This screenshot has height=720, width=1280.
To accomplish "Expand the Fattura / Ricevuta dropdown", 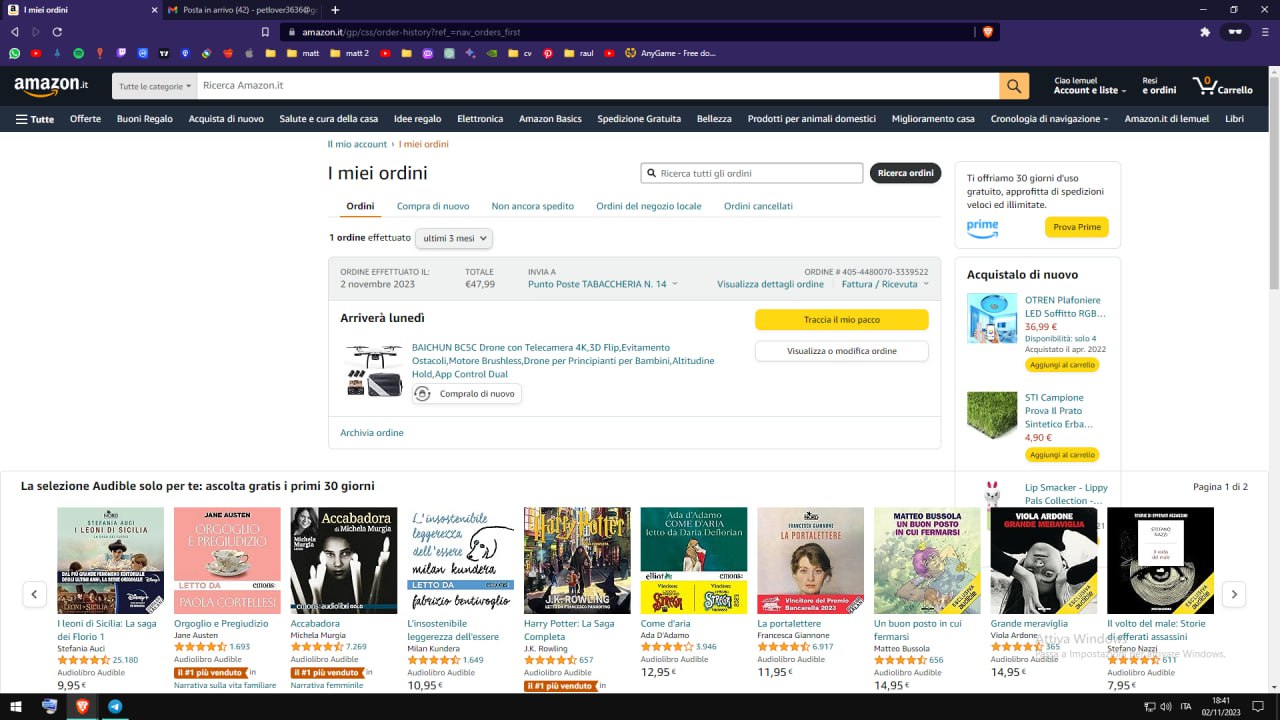I will [x=885, y=284].
